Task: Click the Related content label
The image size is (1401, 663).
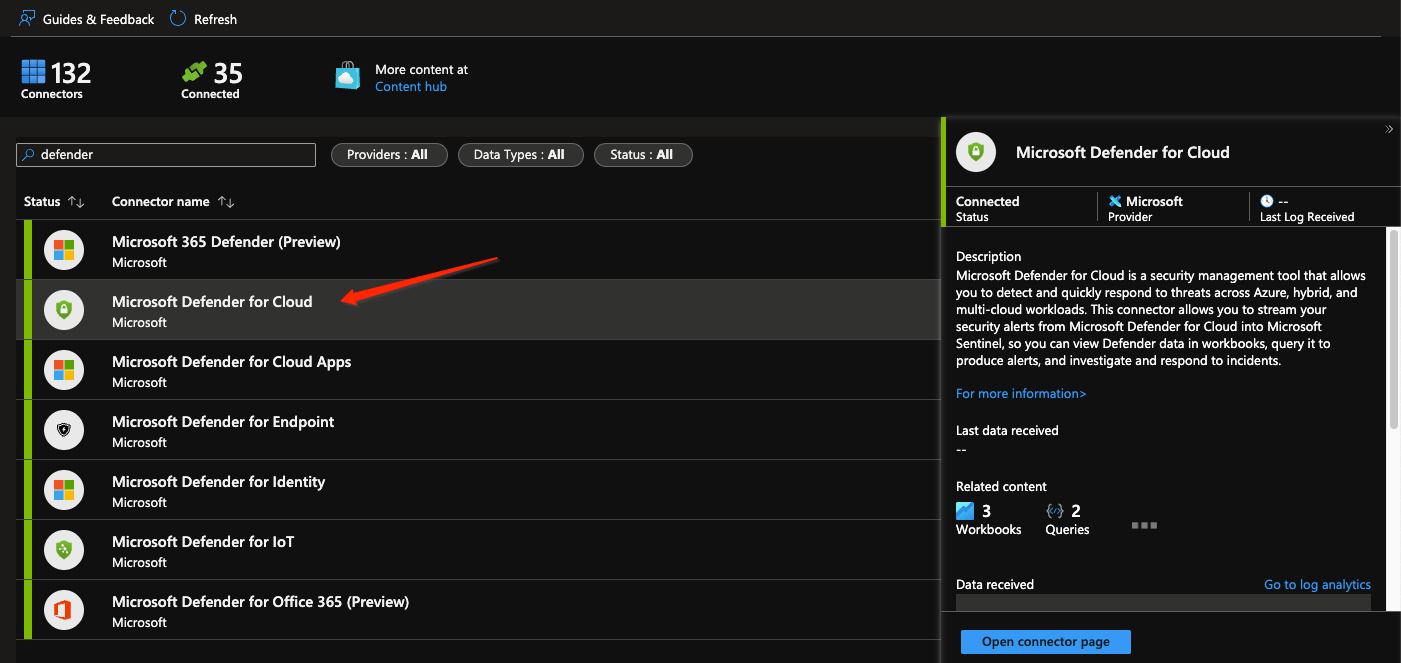Action: click(1001, 487)
